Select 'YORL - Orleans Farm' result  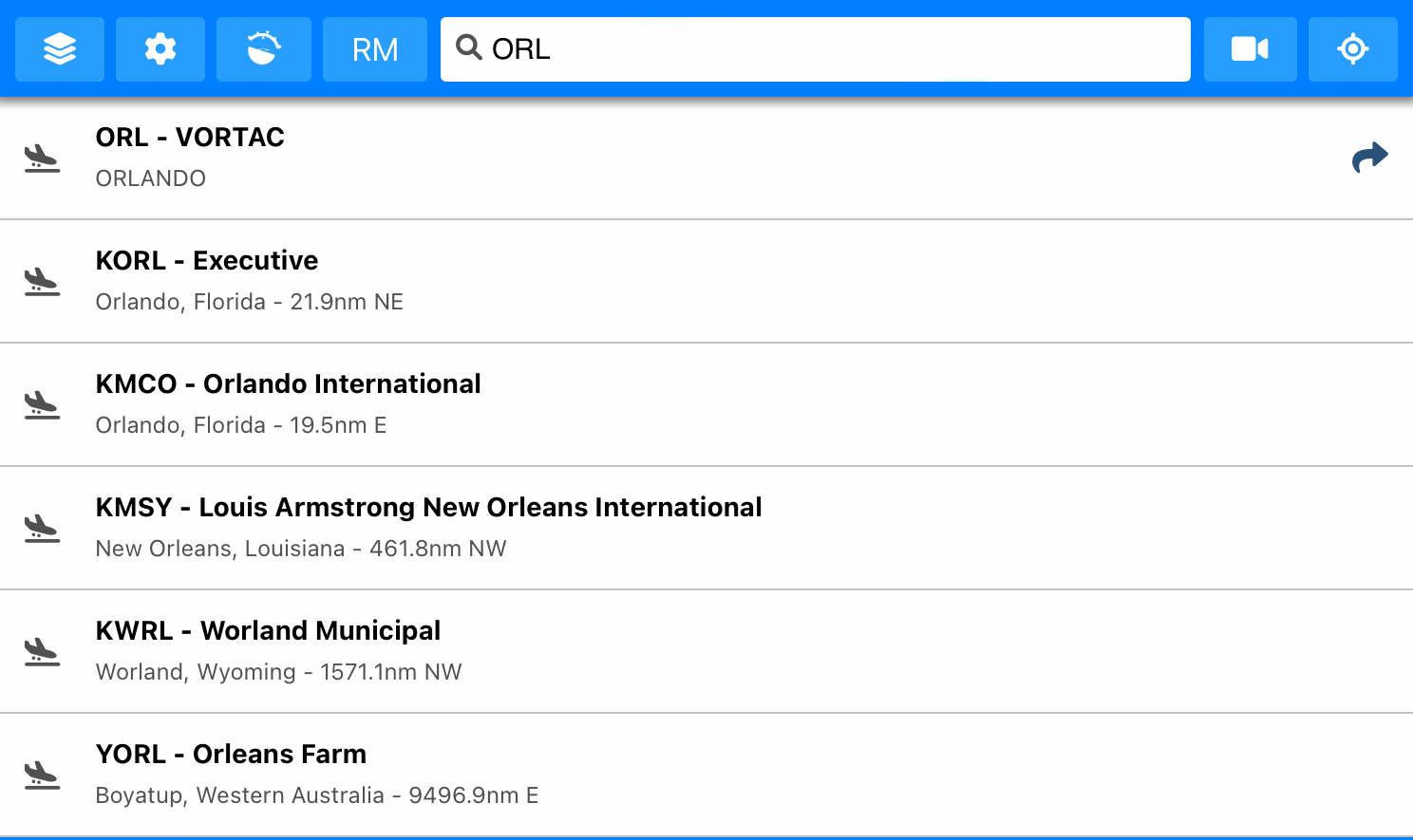pos(706,775)
